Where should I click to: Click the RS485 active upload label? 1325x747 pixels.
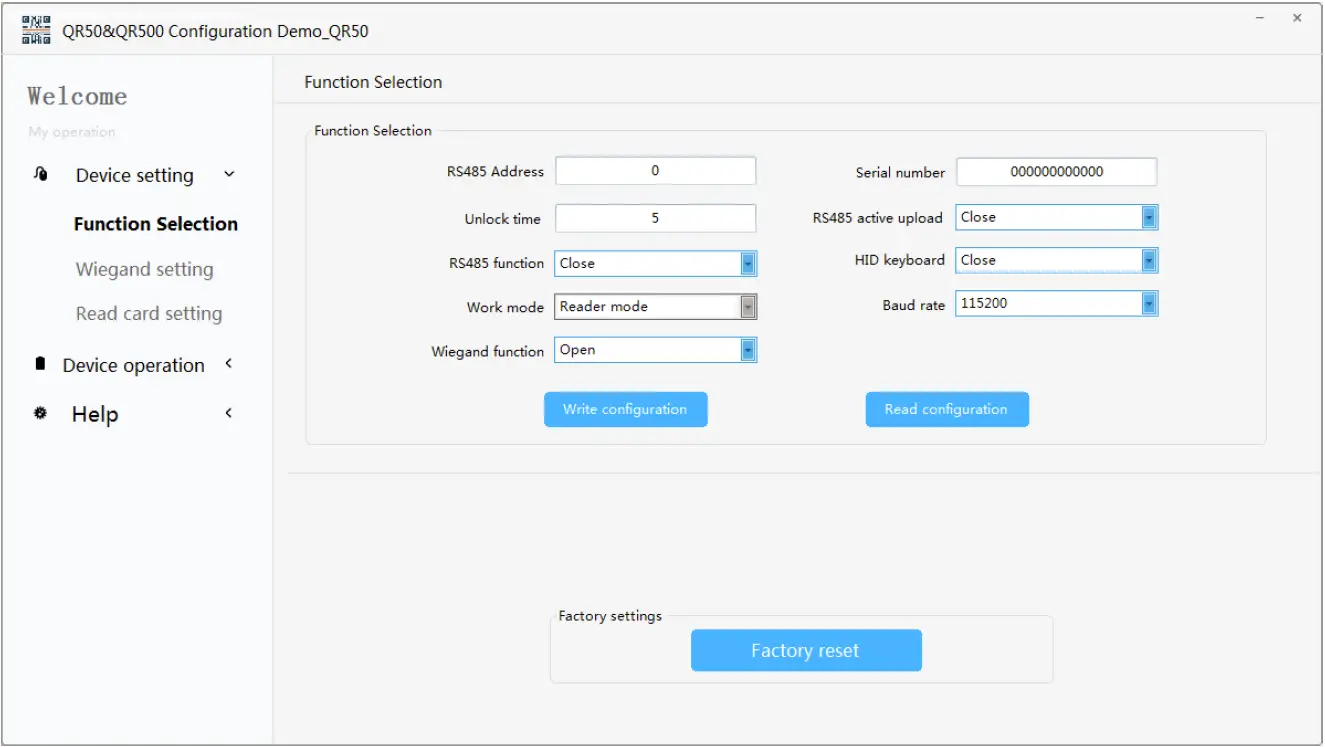click(x=878, y=217)
